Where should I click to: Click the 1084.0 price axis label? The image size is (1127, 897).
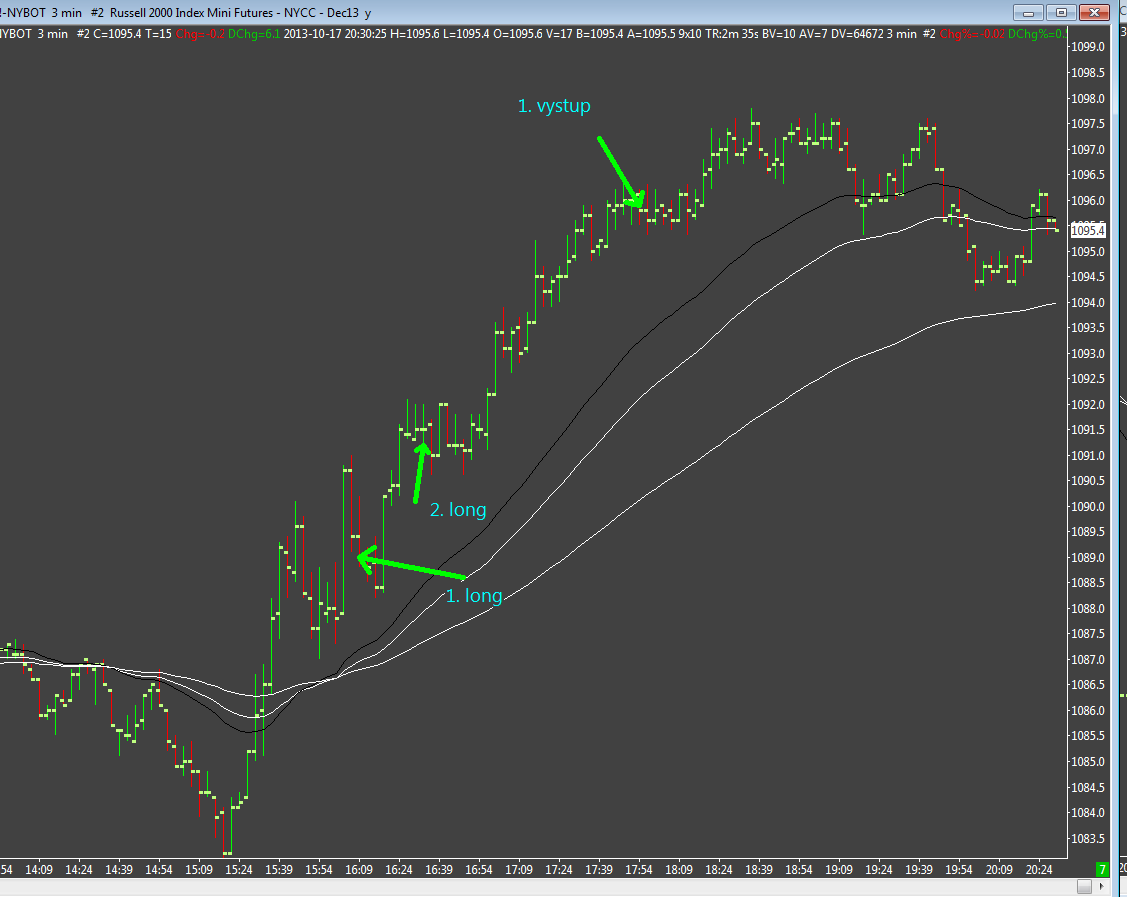[1087, 813]
